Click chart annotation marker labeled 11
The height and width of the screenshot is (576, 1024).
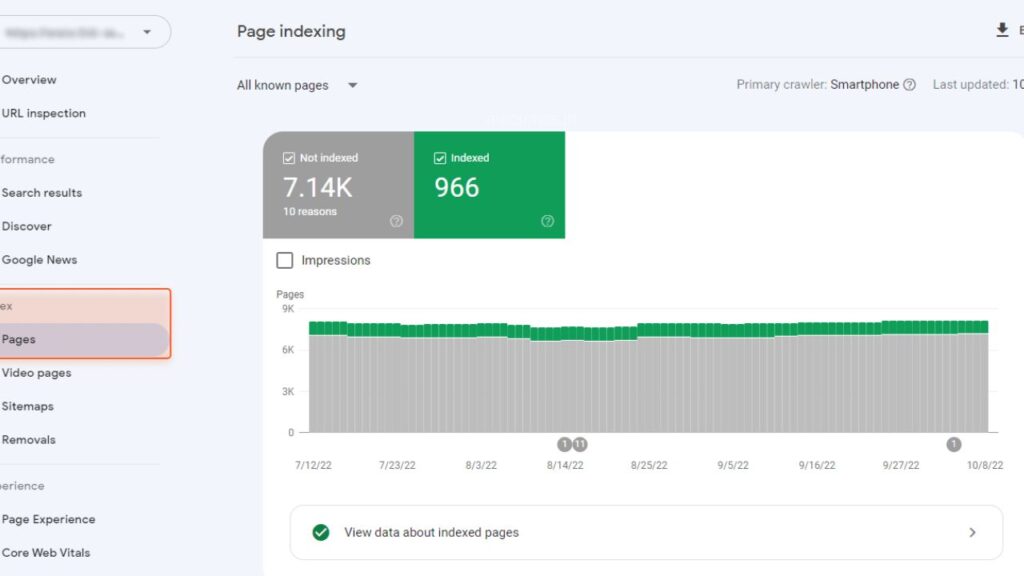click(x=579, y=445)
